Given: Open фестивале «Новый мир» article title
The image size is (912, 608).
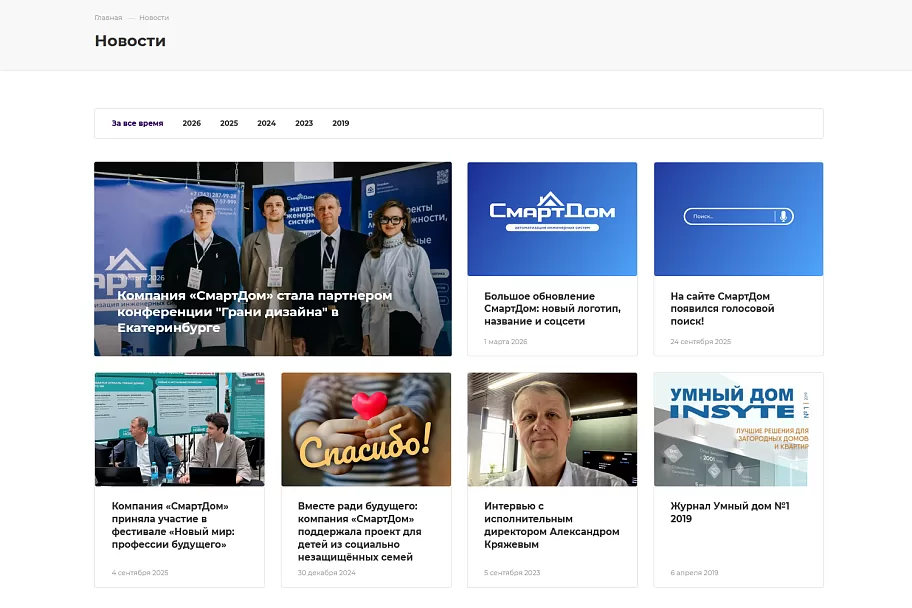Looking at the screenshot, I should (x=173, y=525).
